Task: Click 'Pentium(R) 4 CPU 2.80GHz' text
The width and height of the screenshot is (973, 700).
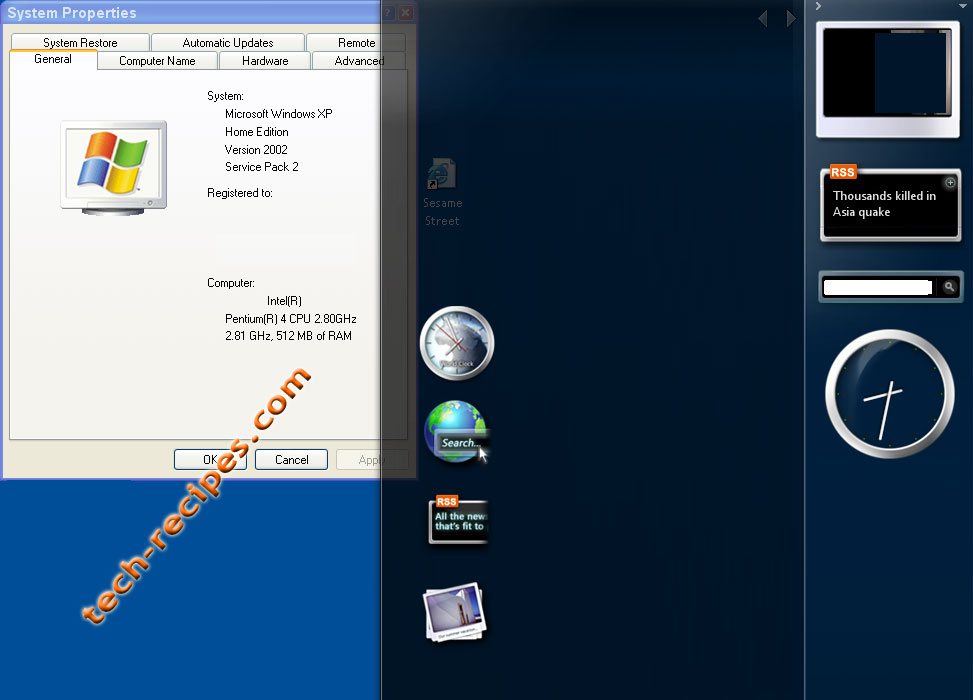Action: coord(290,318)
